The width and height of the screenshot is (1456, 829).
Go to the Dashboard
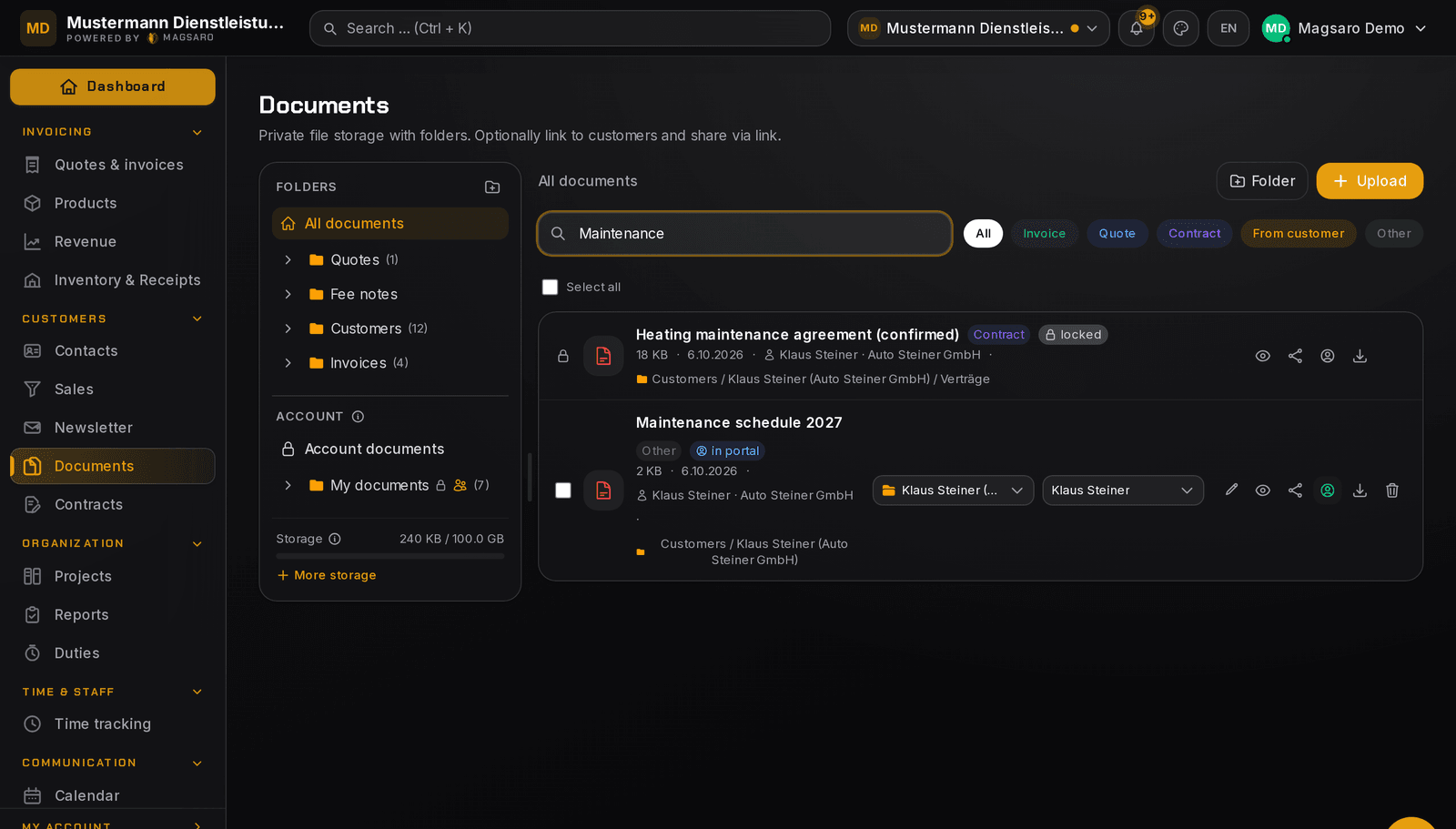click(113, 86)
